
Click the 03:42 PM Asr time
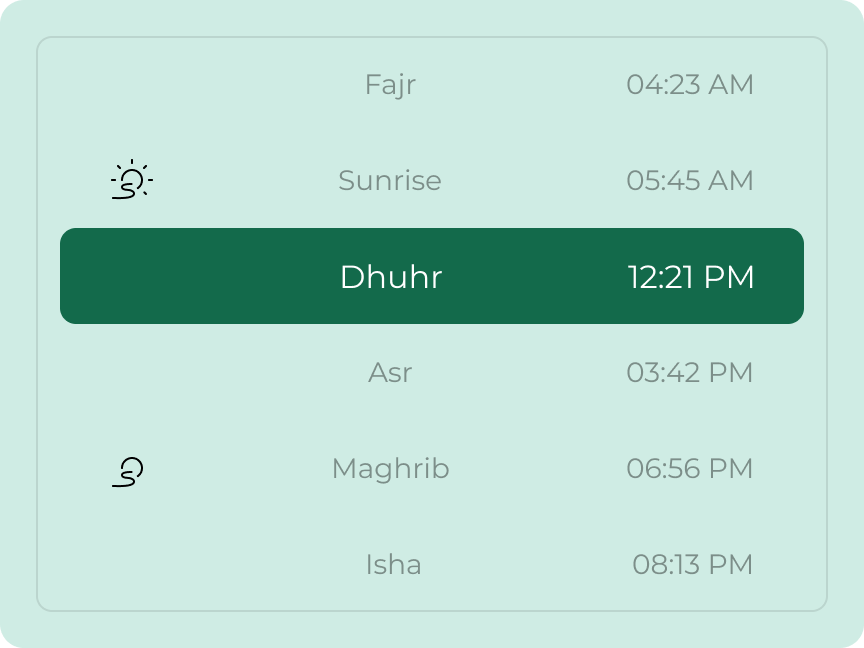pyautogui.click(x=690, y=373)
